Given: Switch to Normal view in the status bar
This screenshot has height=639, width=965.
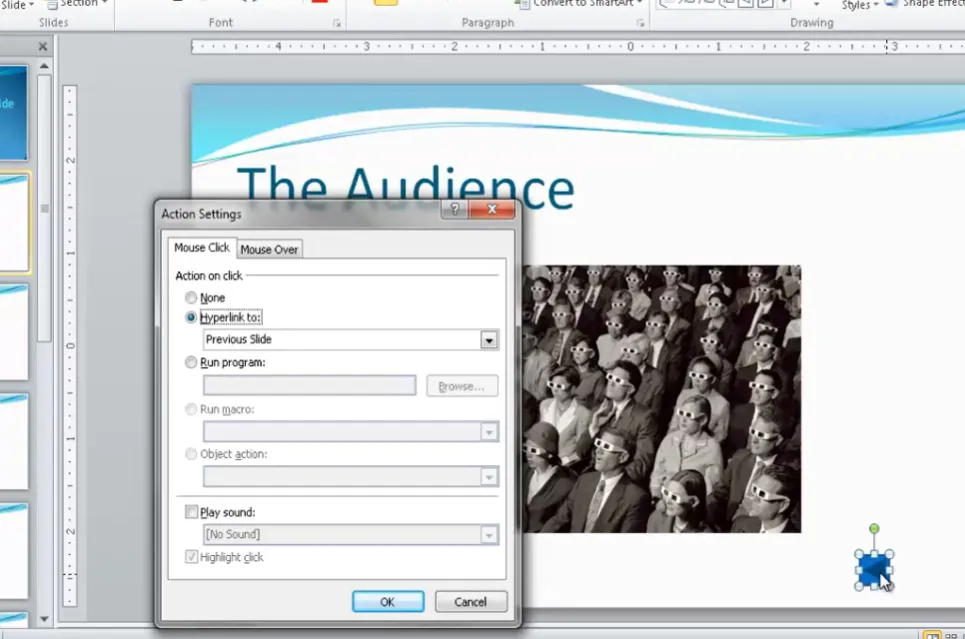Looking at the screenshot, I should tap(931, 634).
